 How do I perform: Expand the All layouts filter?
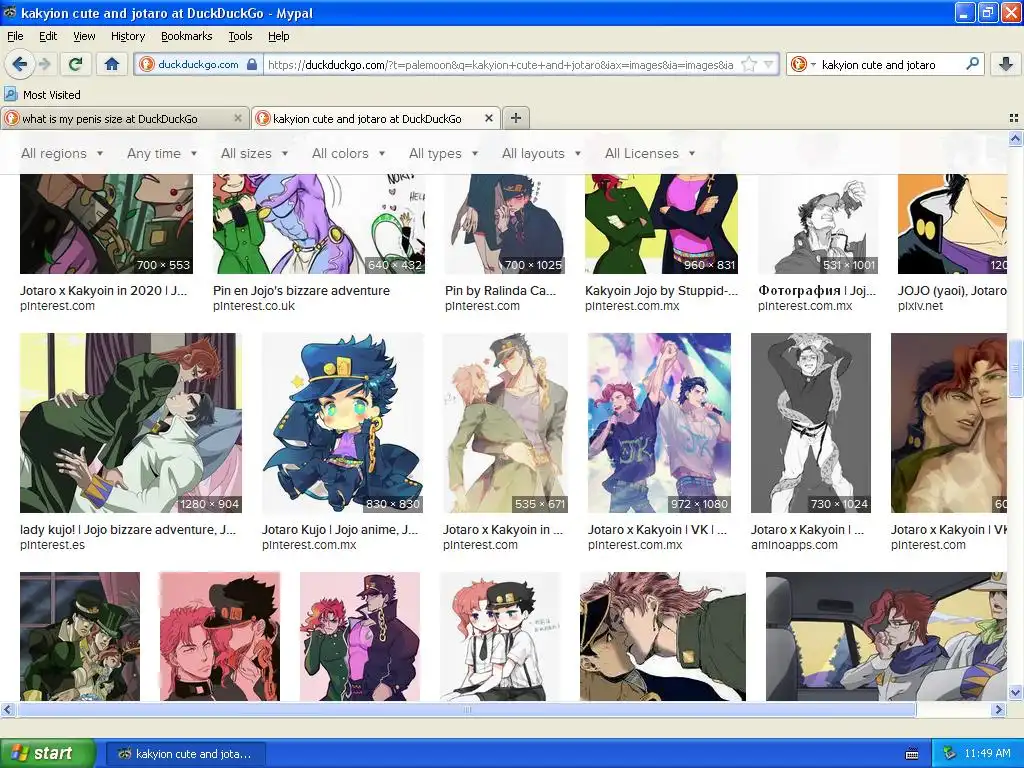pos(541,153)
